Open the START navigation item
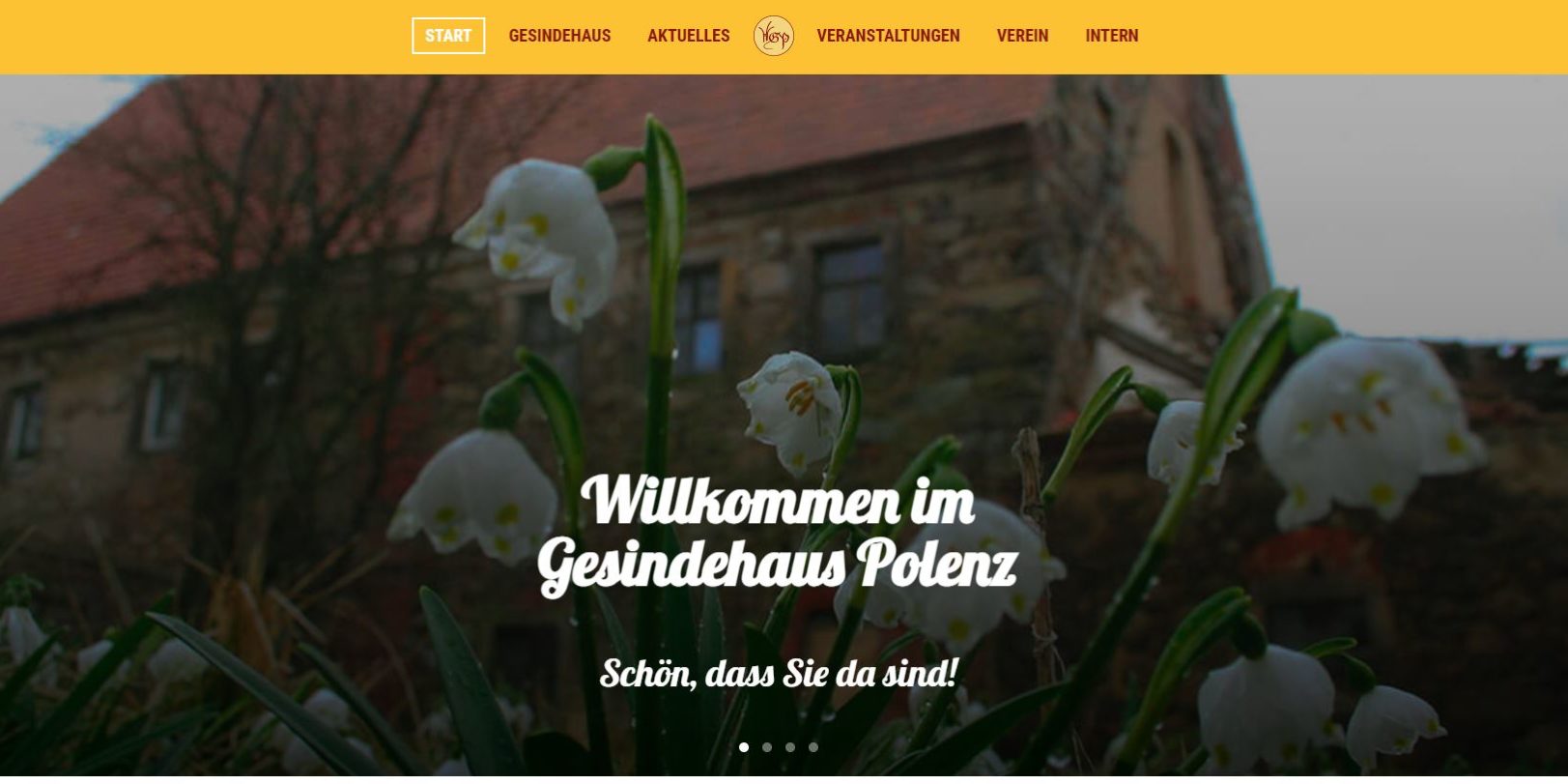 pos(448,36)
